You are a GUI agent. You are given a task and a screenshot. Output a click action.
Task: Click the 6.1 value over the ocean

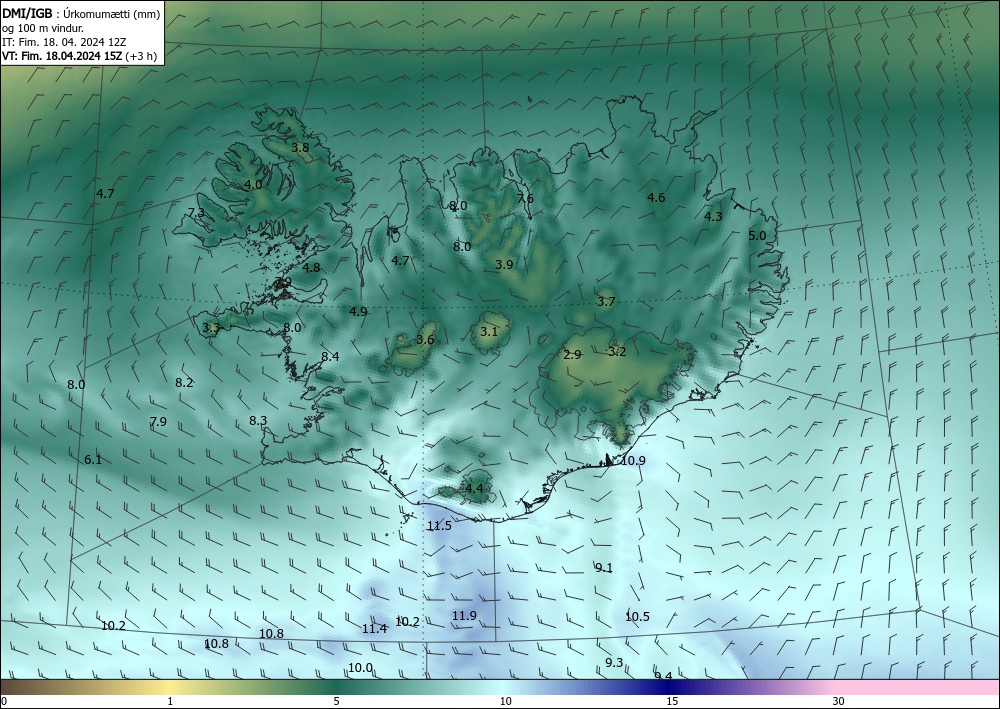[x=93, y=459]
